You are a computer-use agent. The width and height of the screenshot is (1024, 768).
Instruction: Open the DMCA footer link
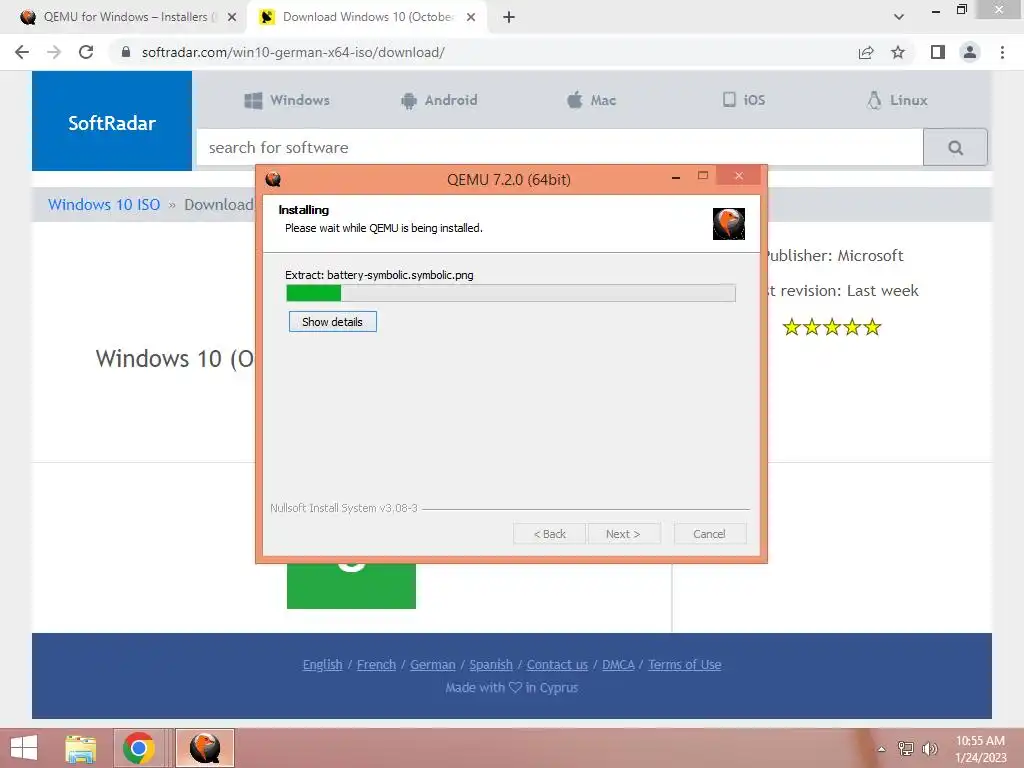[618, 664]
